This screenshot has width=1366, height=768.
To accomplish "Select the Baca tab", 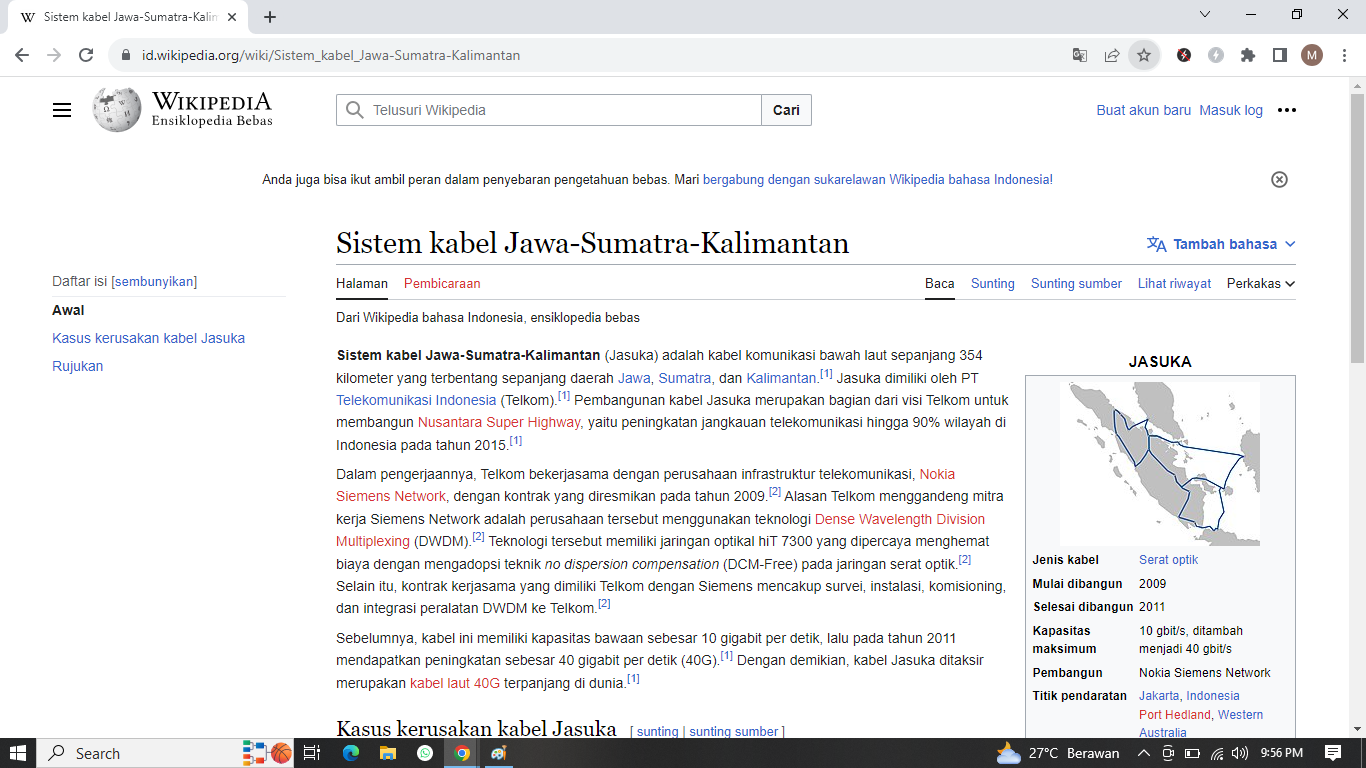I will 940,283.
